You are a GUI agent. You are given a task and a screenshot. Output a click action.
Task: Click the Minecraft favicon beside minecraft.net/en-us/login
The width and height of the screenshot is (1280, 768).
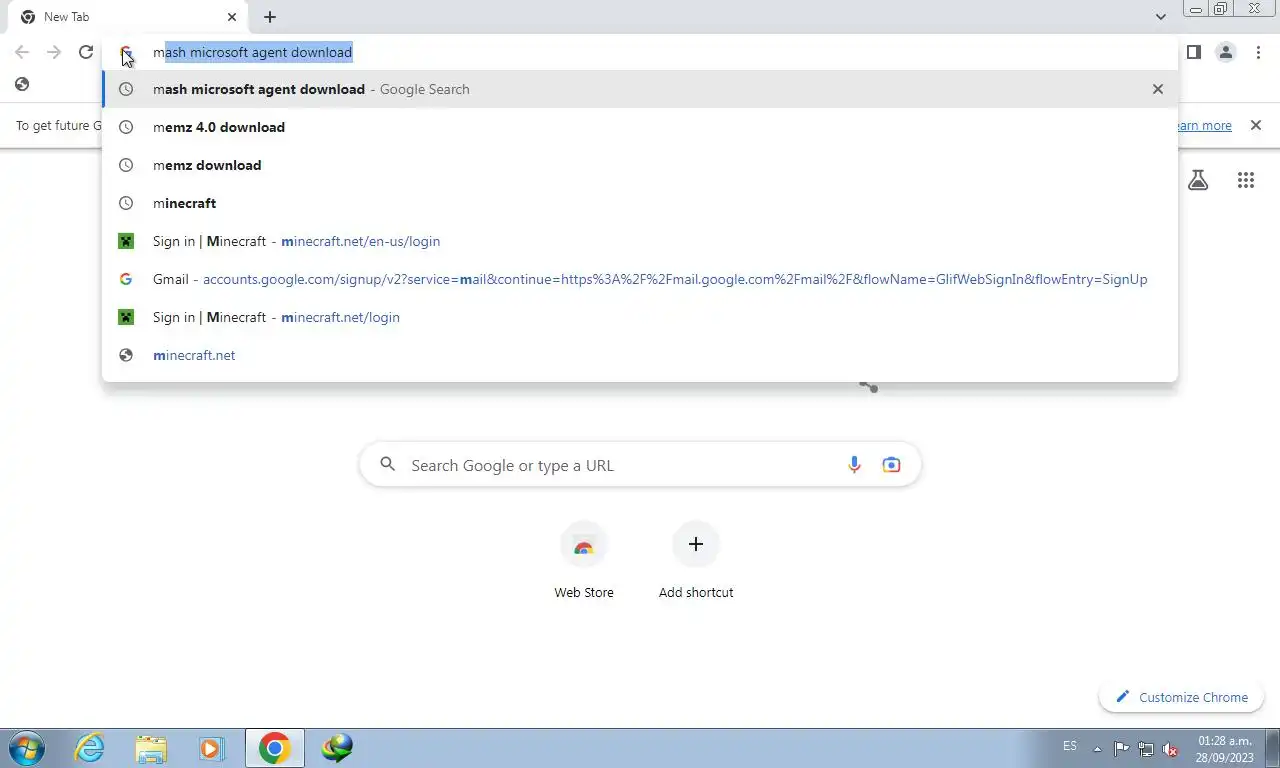[x=126, y=241]
